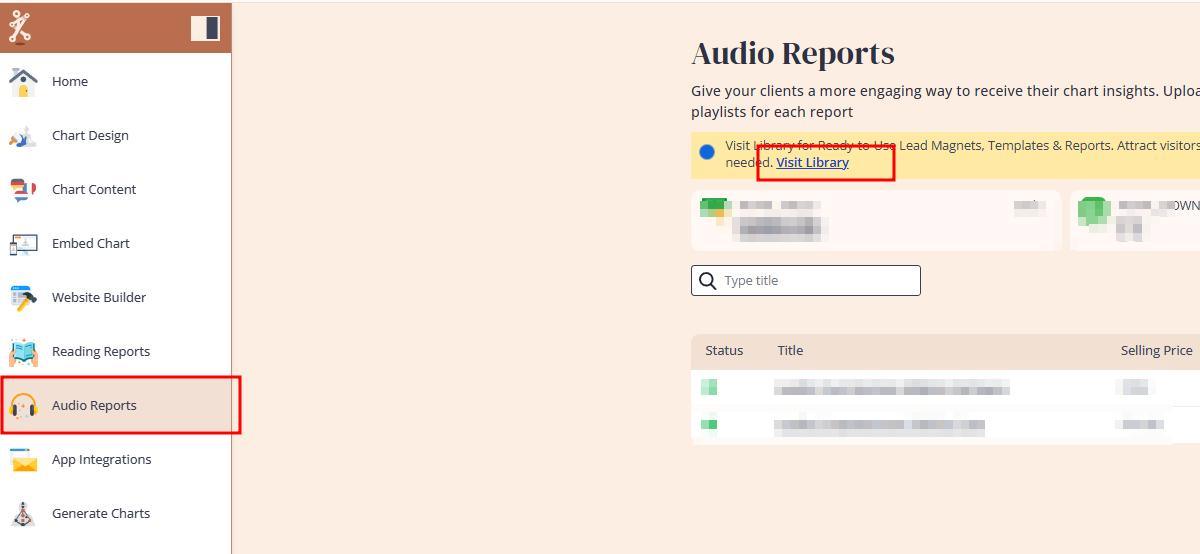Follow the Visit Library link
Image resolution: width=1200 pixels, height=554 pixels.
[x=812, y=163]
